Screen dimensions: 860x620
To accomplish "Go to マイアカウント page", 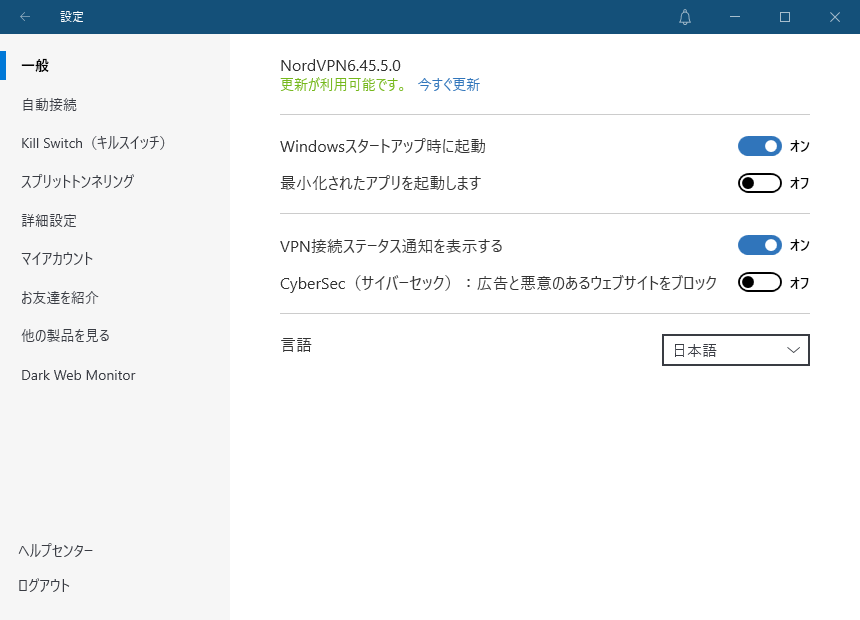I will (x=57, y=259).
